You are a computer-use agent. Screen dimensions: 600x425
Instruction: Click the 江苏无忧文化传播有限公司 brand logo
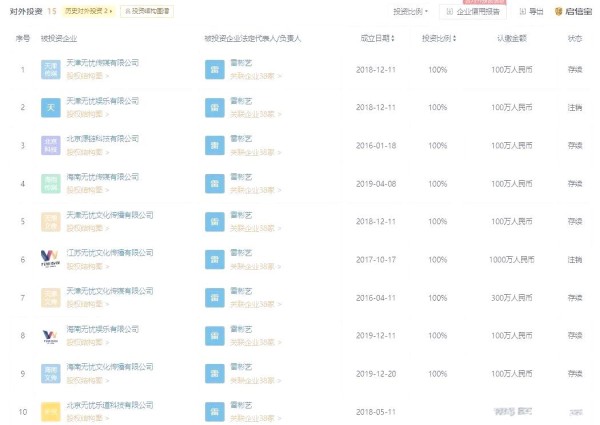51,259
